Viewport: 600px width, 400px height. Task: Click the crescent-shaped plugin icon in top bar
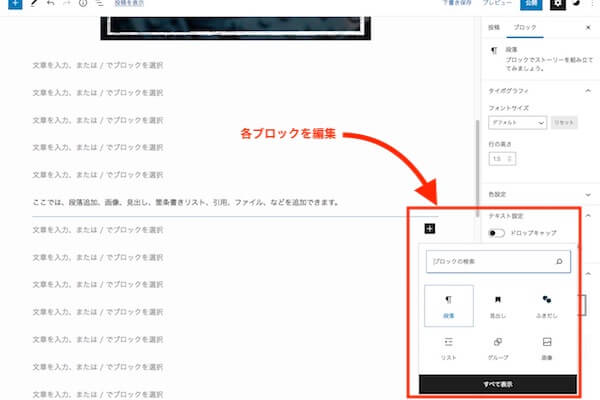click(x=576, y=3)
